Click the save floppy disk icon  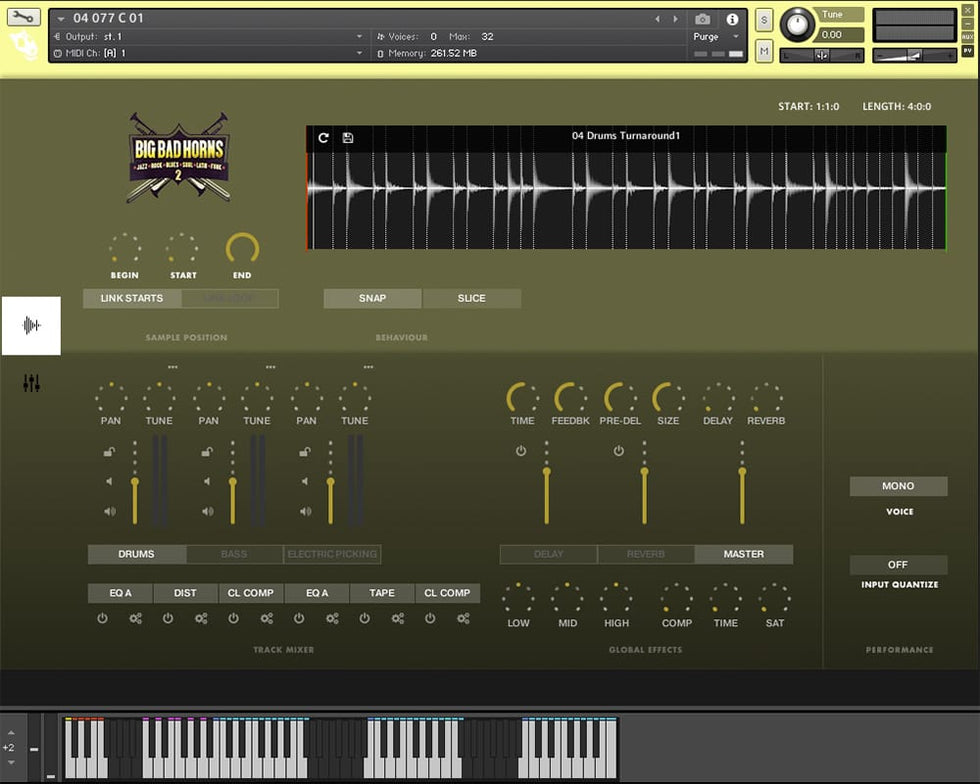347,137
